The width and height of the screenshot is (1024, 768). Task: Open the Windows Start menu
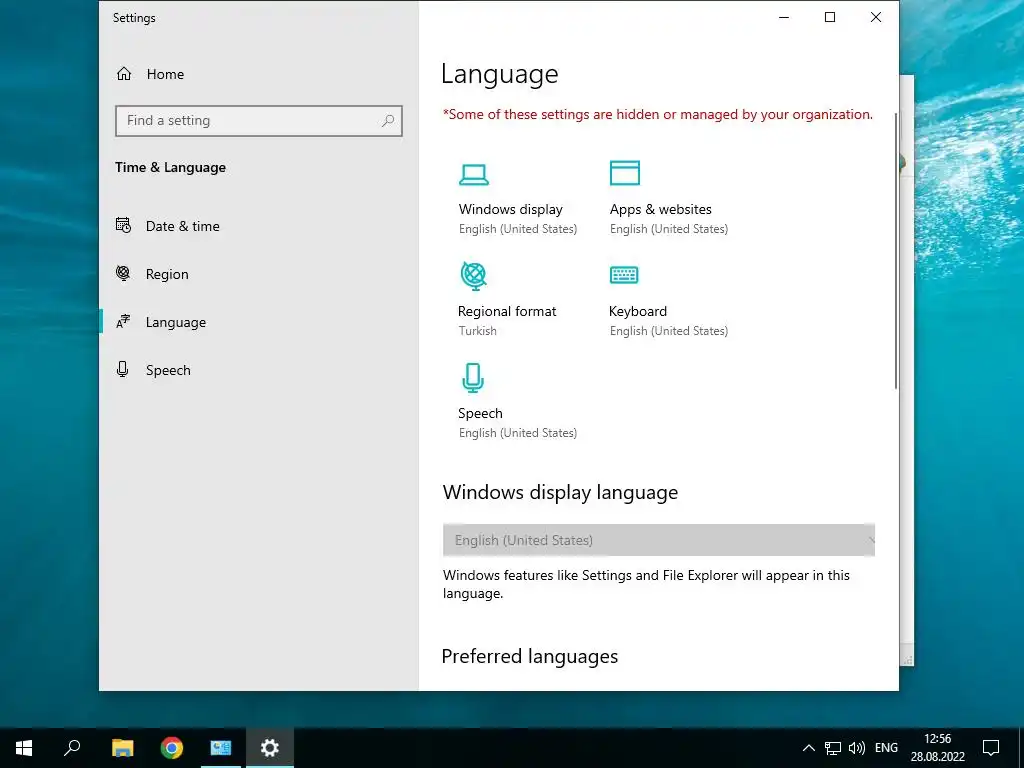coord(24,748)
